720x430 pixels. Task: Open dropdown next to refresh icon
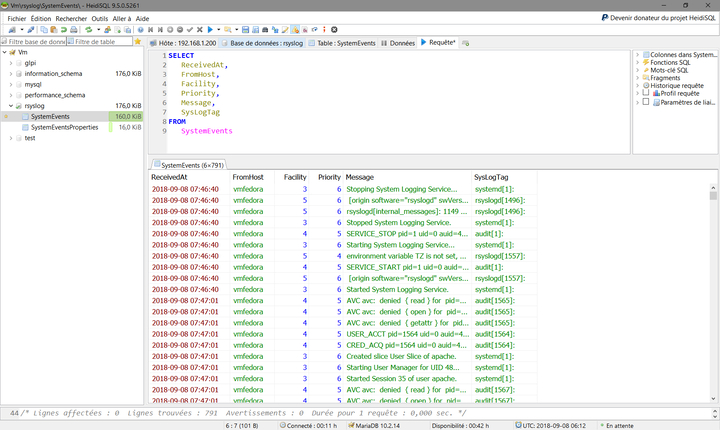pyautogui.click(x=98, y=29)
